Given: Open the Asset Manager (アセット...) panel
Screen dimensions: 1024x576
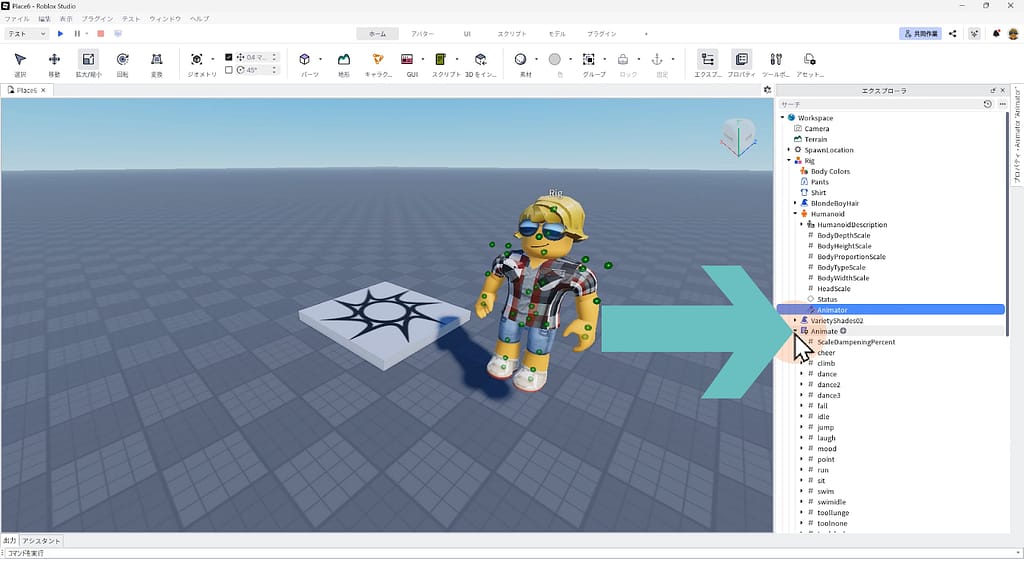Looking at the screenshot, I should click(809, 63).
